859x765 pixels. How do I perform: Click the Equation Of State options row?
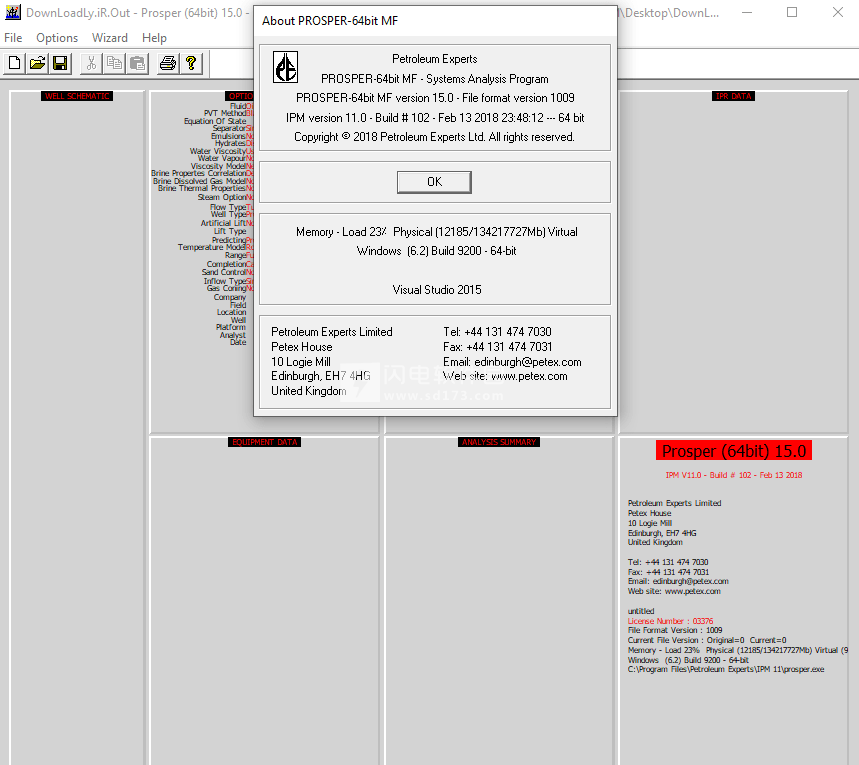tap(217, 121)
